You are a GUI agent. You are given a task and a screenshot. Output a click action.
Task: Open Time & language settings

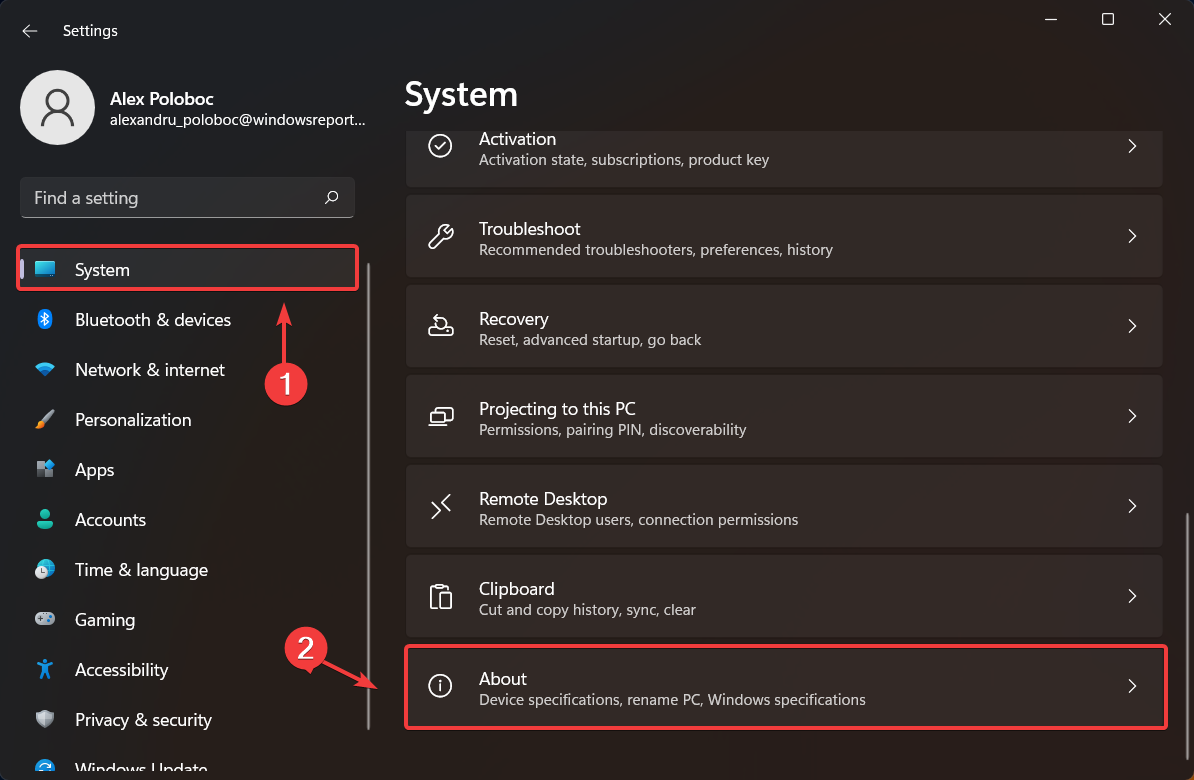tap(141, 570)
